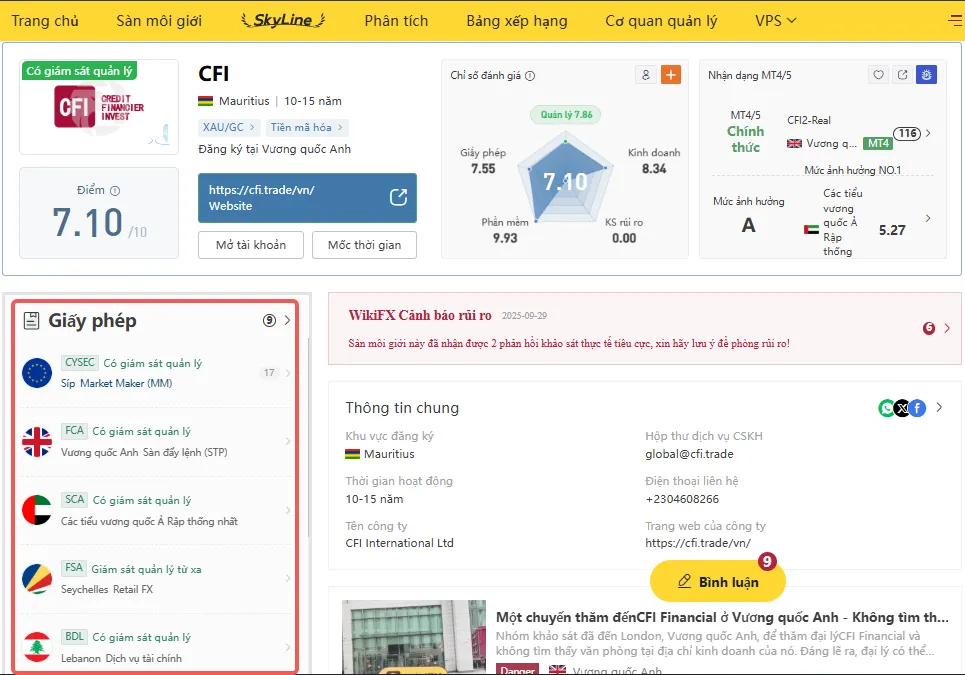Click the heart favorite icon

(878, 75)
